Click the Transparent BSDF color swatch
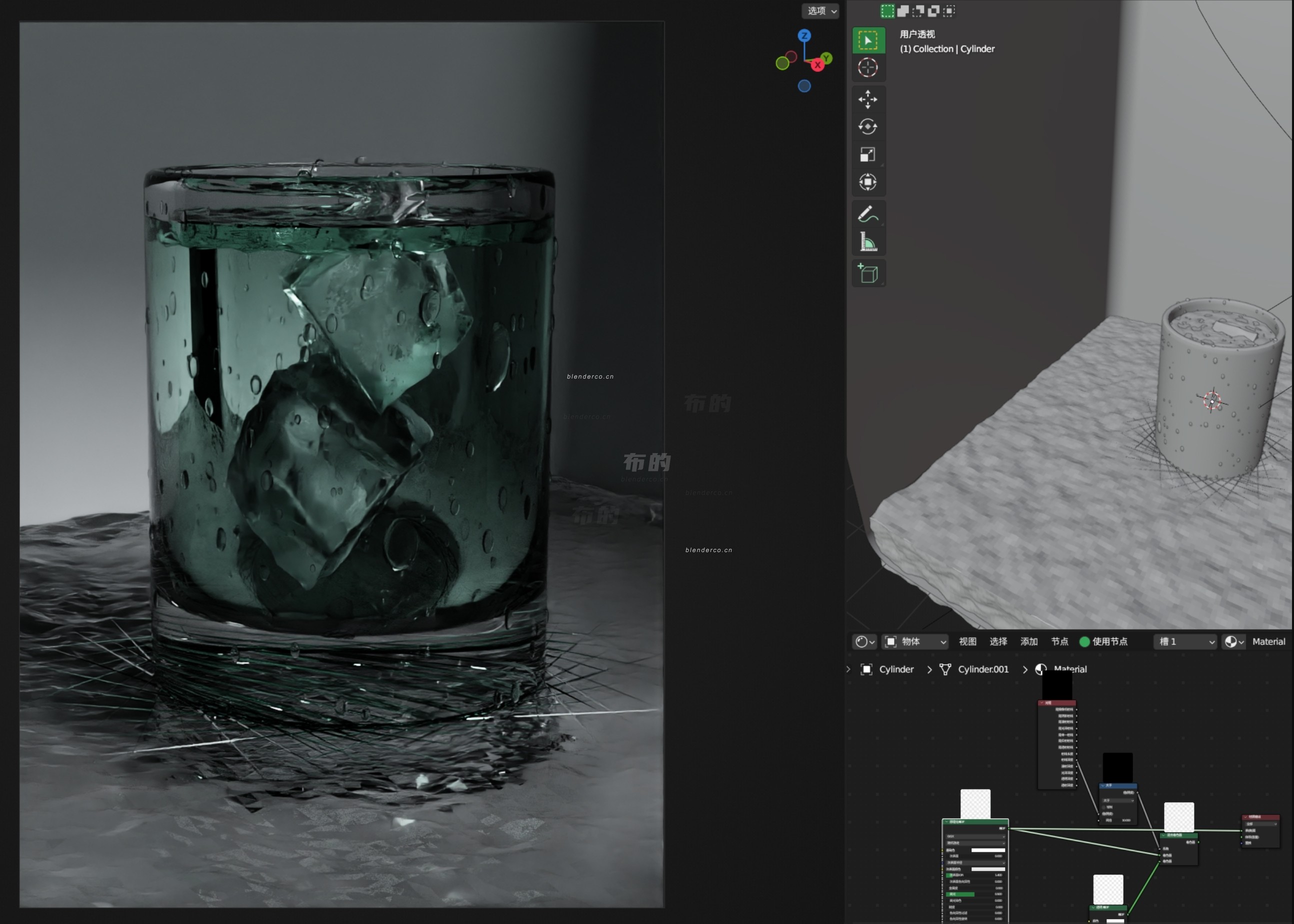This screenshot has width=1294, height=924. (x=1115, y=921)
